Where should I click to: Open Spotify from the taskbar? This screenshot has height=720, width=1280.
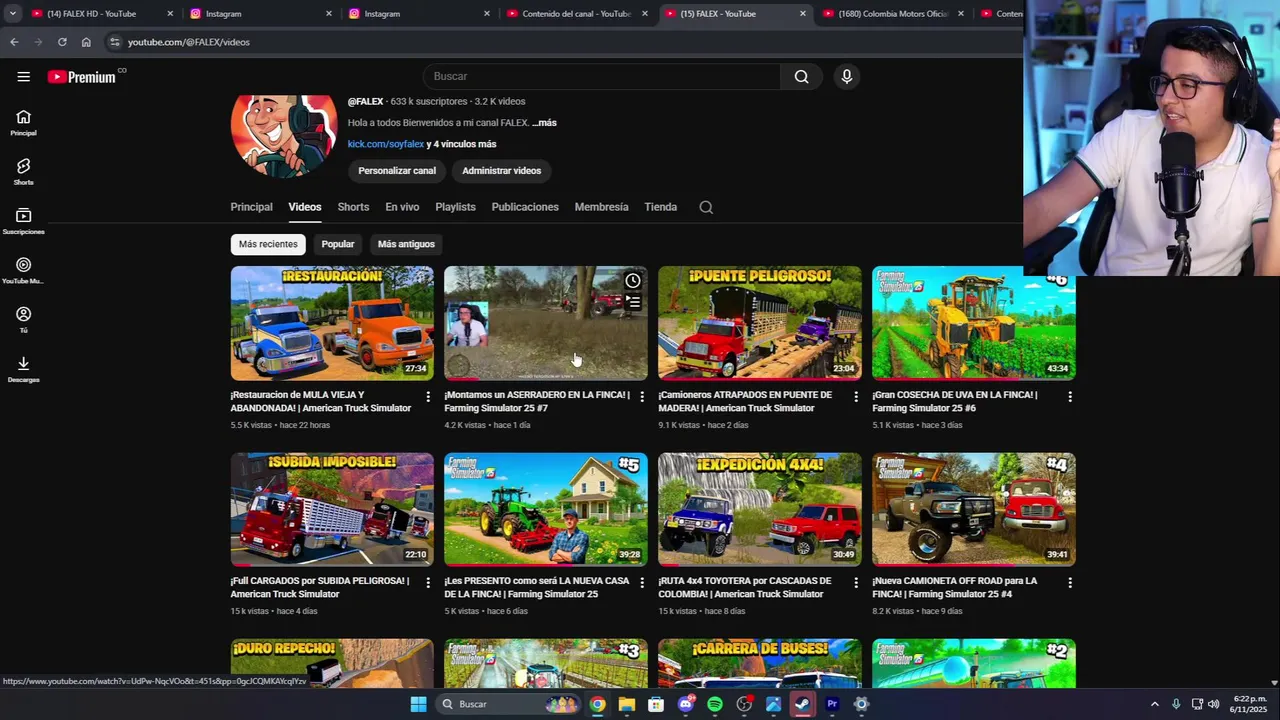[x=715, y=704]
